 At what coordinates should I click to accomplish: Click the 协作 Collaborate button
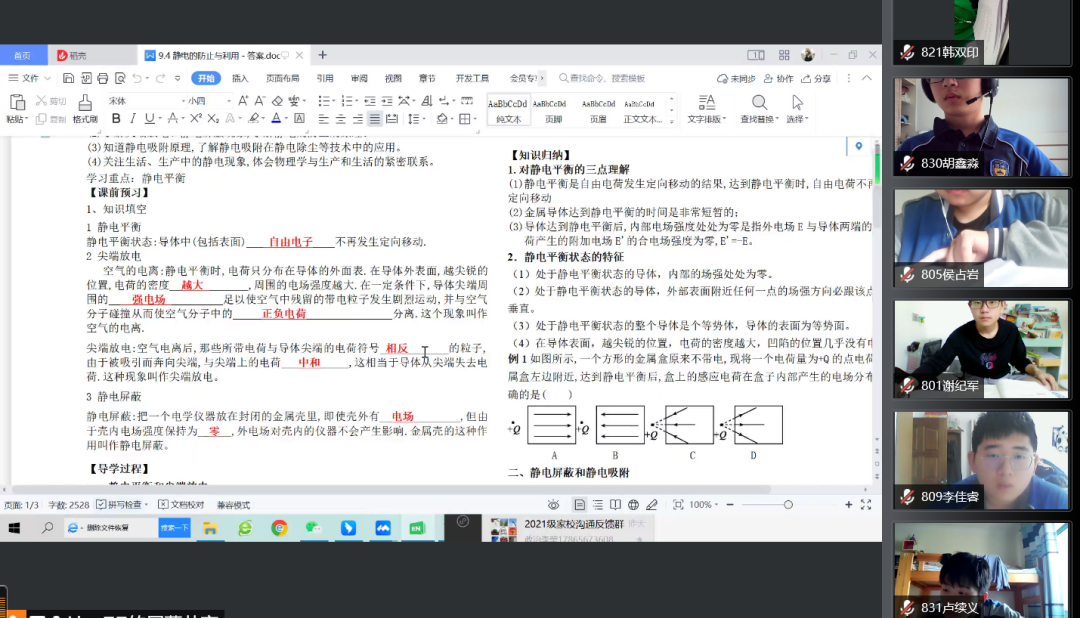pos(778,78)
